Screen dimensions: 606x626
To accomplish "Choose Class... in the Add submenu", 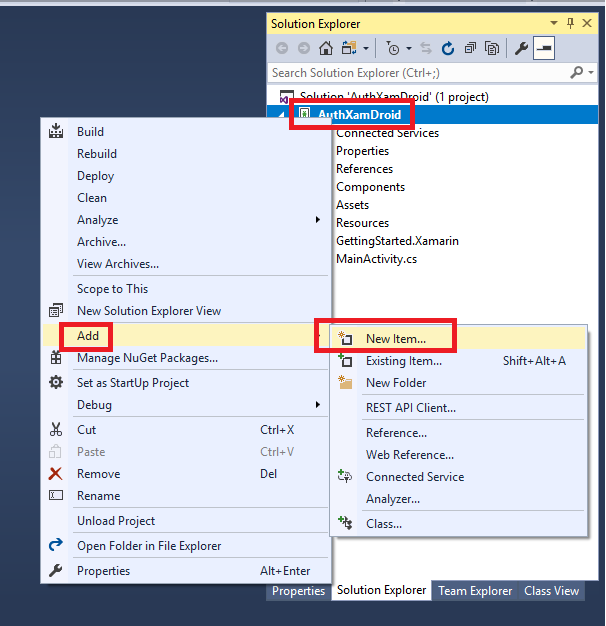I will click(459, 523).
